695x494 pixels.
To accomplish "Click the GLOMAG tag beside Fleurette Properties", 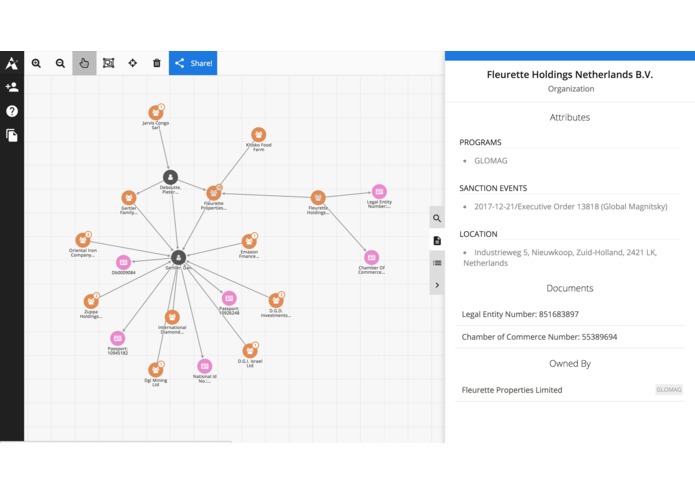I will pos(668,389).
